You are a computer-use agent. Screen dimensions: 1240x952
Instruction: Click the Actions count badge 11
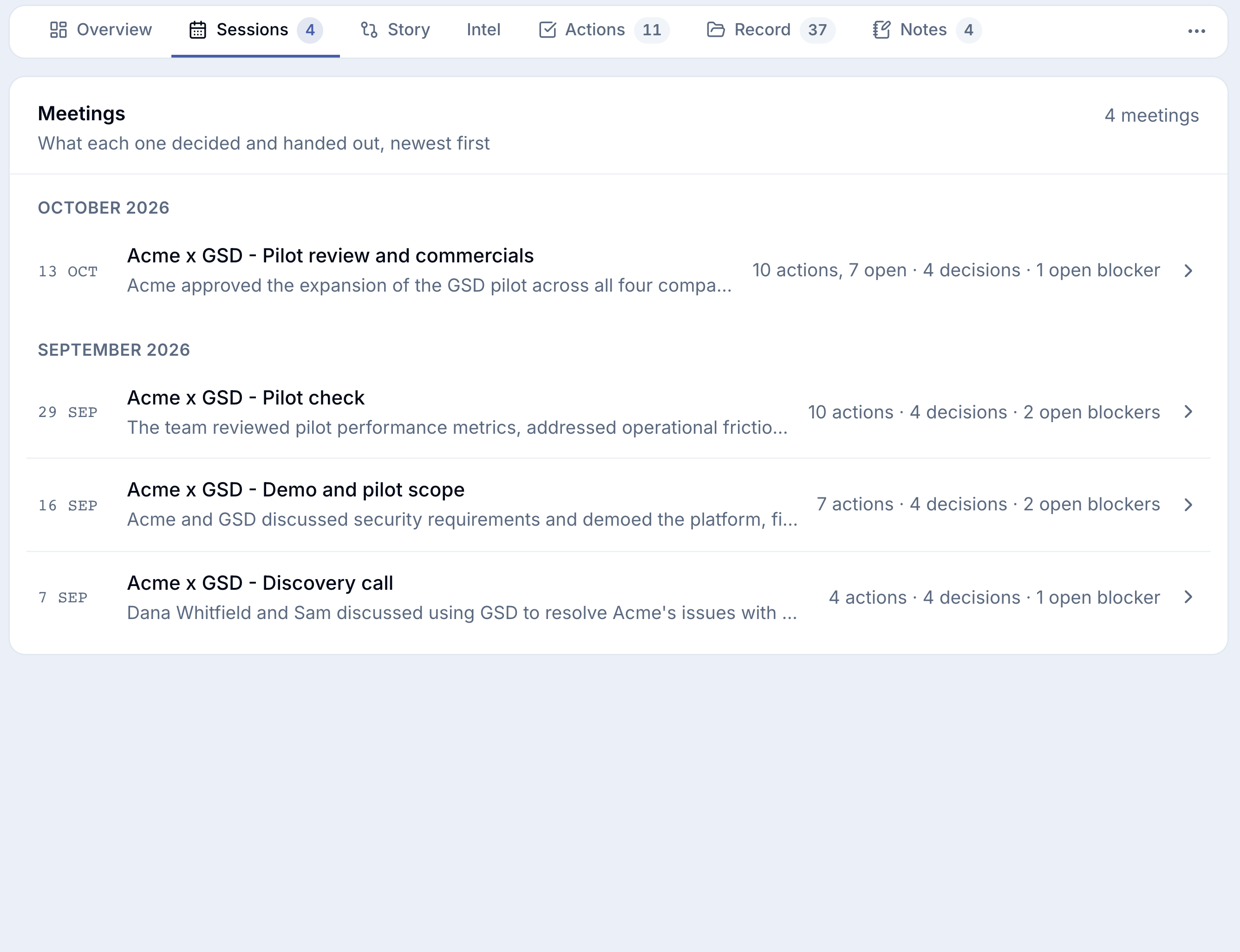tap(652, 30)
